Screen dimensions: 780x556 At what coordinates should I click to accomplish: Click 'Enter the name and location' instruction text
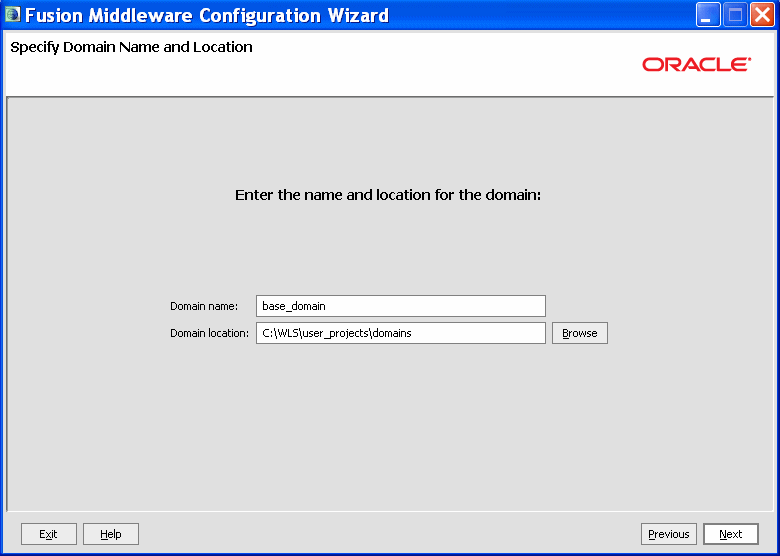(x=388, y=195)
